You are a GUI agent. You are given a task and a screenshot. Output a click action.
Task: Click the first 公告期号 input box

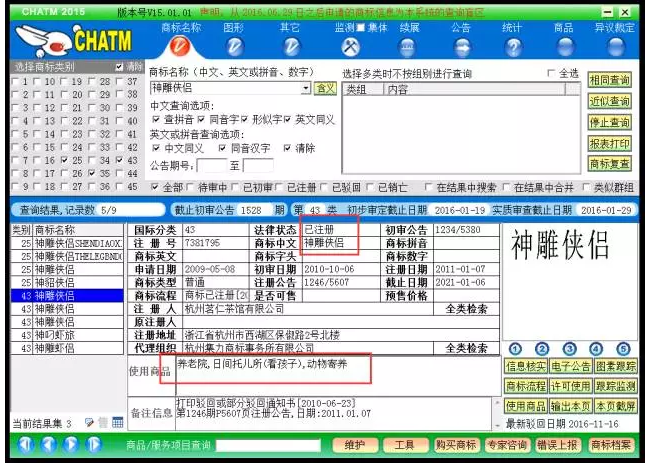212,165
